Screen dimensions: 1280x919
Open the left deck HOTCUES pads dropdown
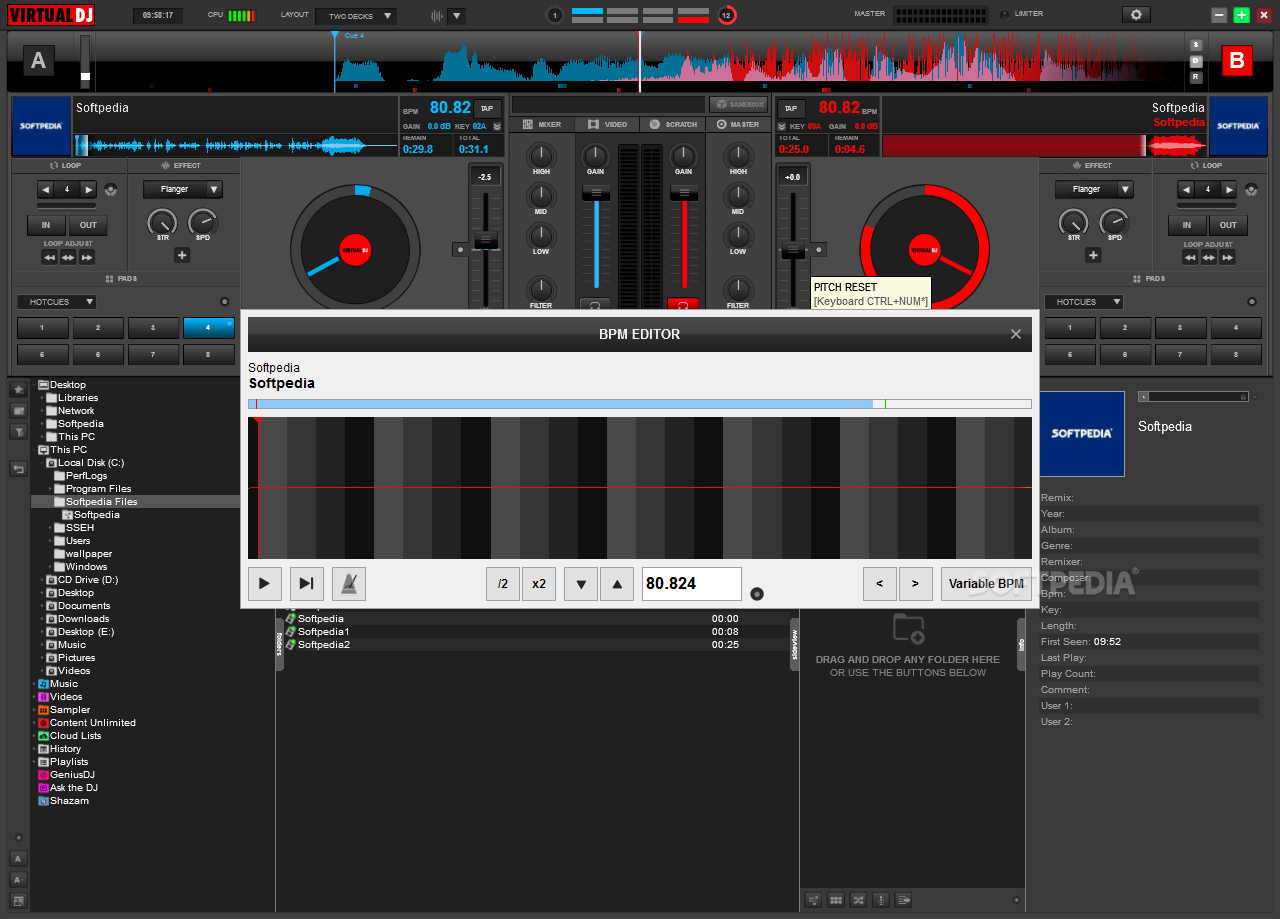point(57,302)
